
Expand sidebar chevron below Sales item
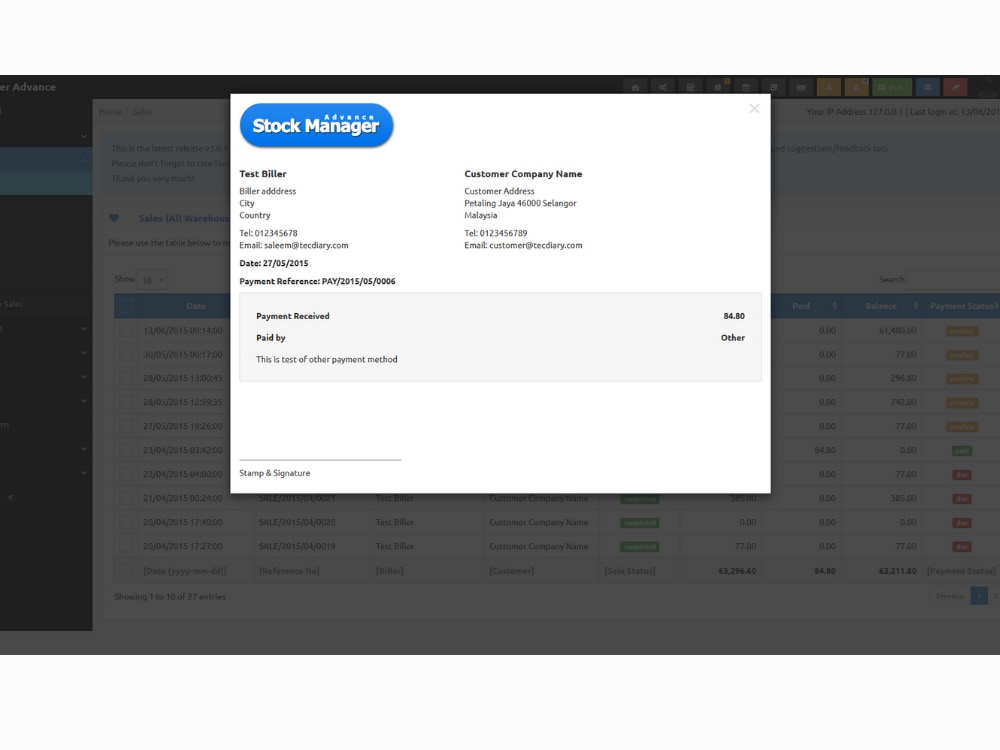(x=84, y=328)
